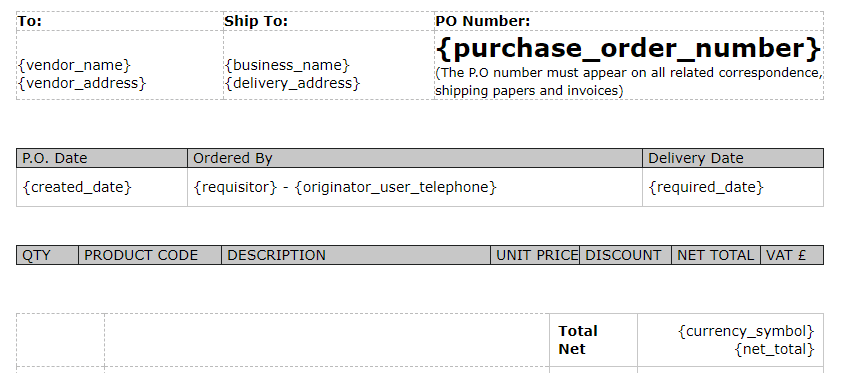Click the {created_date} field
The image size is (844, 373).
pyautogui.click(x=77, y=187)
